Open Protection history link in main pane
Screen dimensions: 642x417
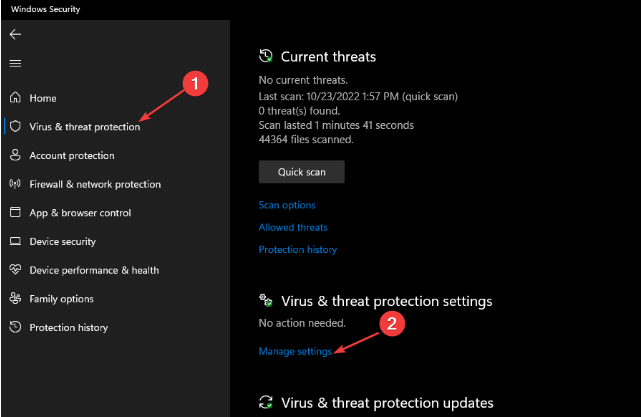click(x=298, y=250)
